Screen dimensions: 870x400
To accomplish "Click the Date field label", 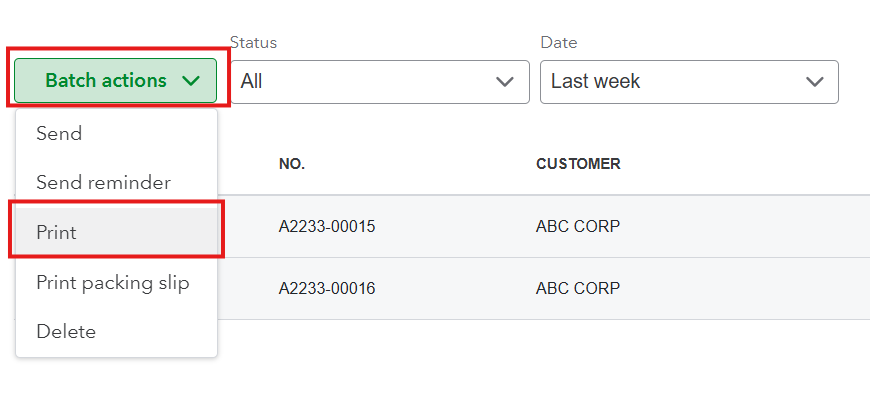I will 559,43.
